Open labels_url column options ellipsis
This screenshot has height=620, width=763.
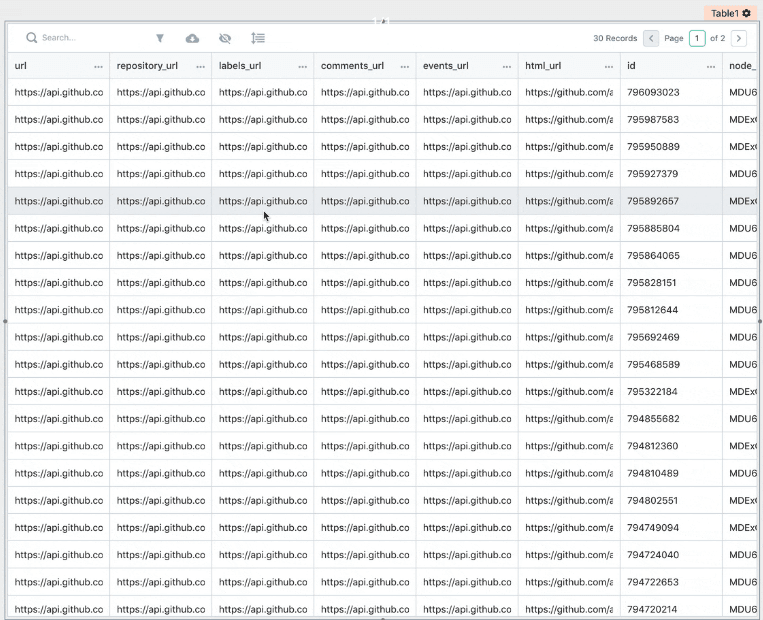(x=303, y=67)
